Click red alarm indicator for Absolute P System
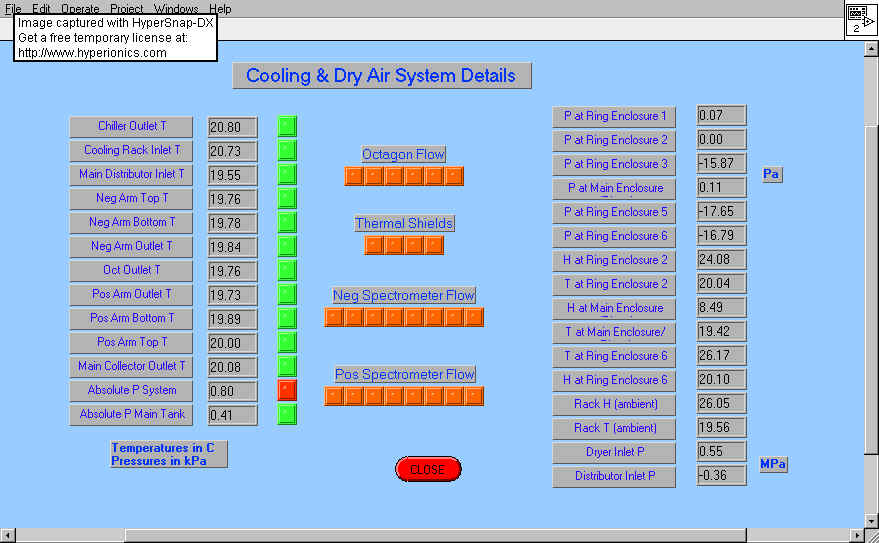The image size is (879, 543). click(x=287, y=391)
